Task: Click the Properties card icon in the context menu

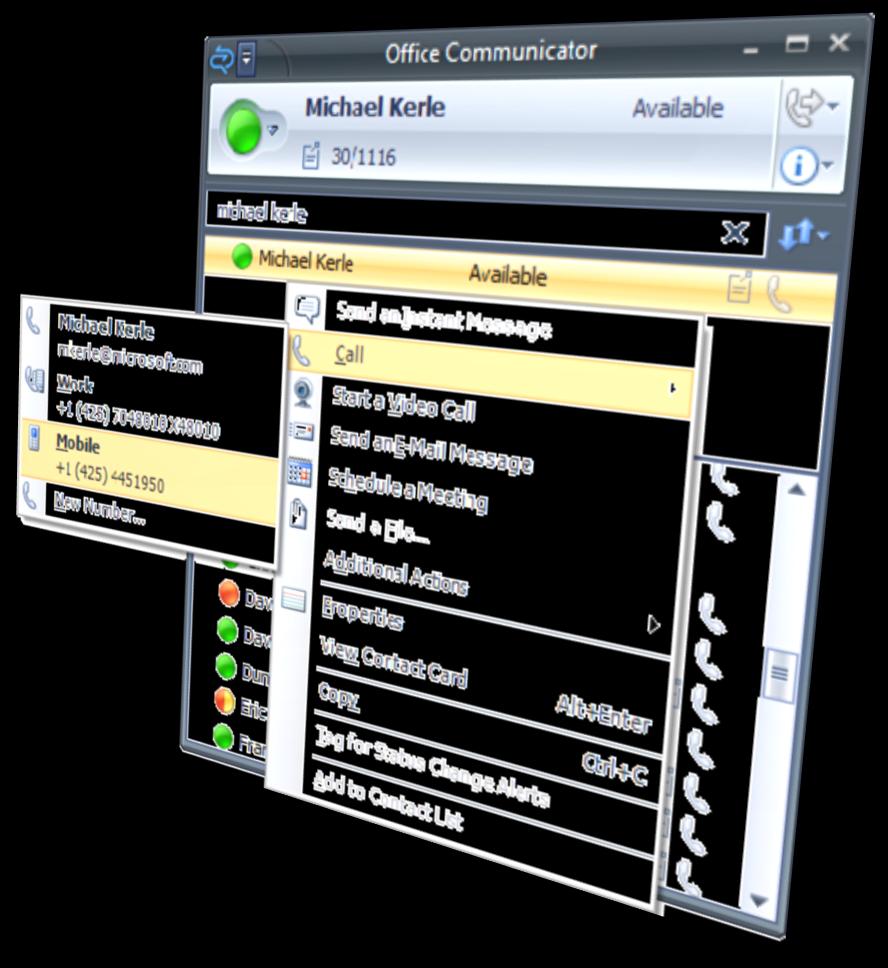Action: (x=293, y=600)
